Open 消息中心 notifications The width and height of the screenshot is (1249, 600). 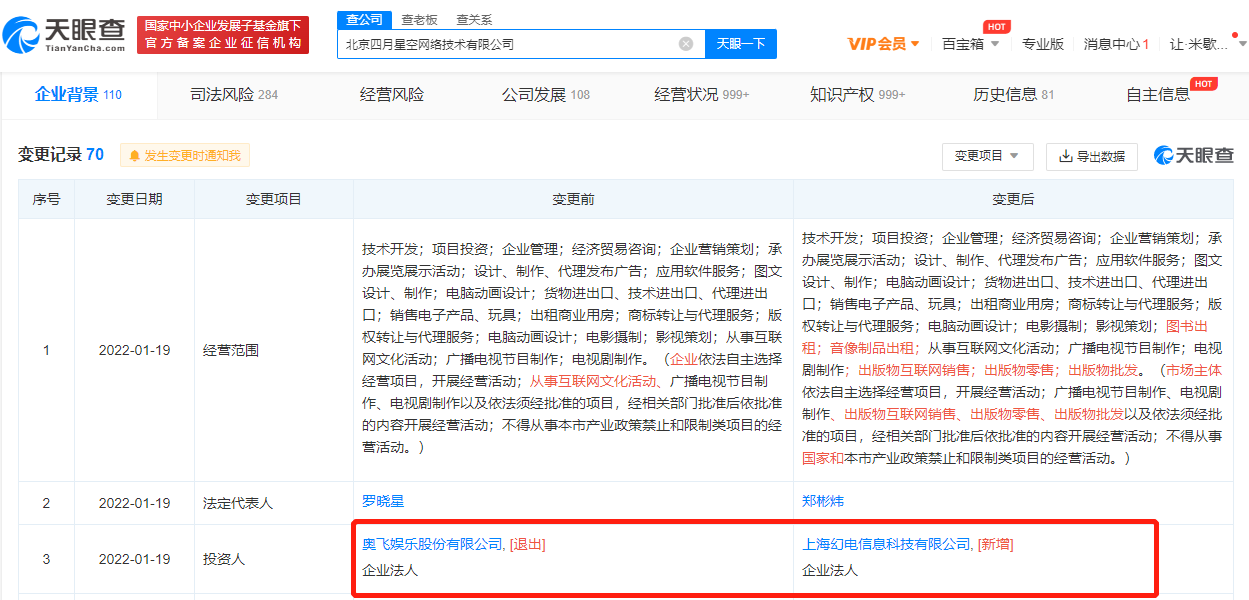[1115, 44]
